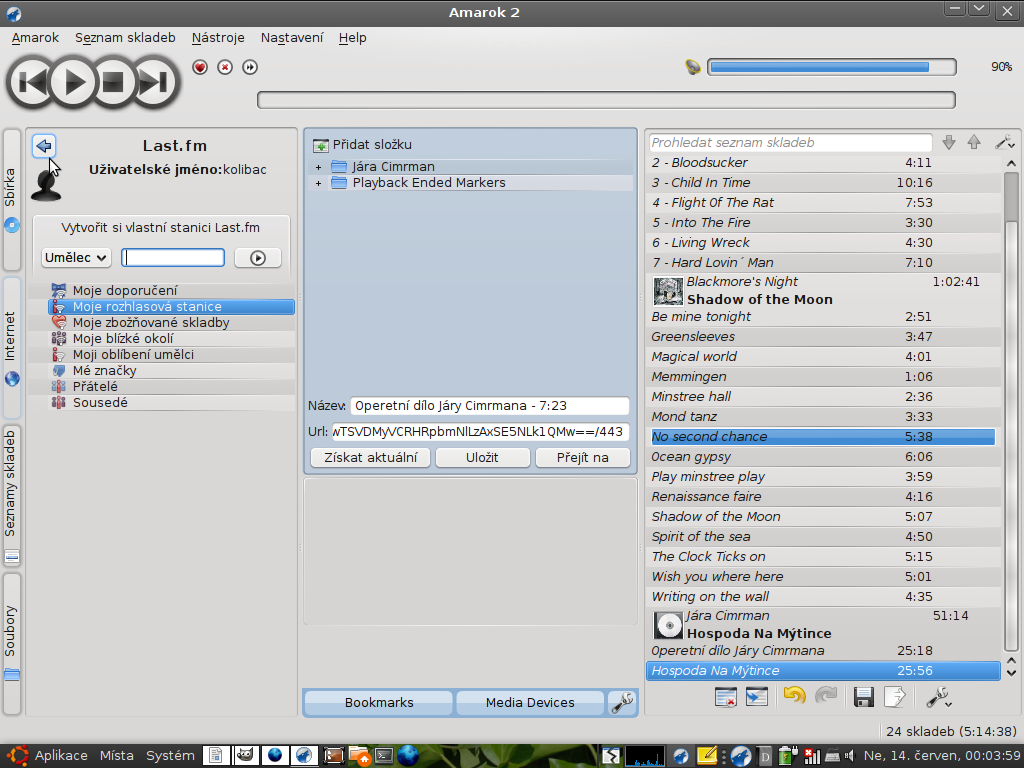Export the playlist document icon
Screen dimensions: 1024x768
coord(895,697)
